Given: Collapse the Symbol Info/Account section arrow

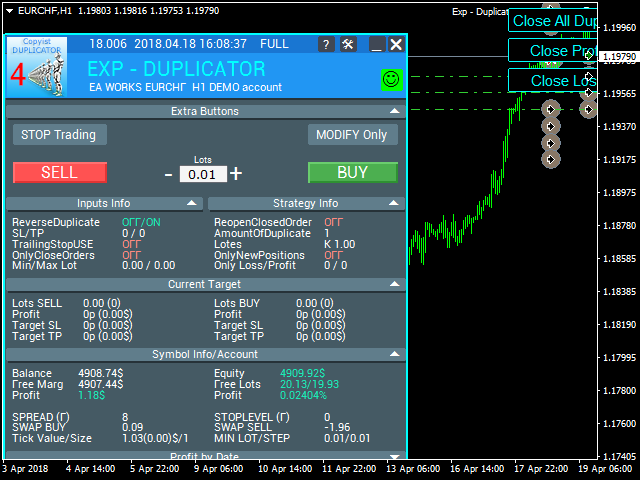Looking at the screenshot, I should pyautogui.click(x=394, y=354).
